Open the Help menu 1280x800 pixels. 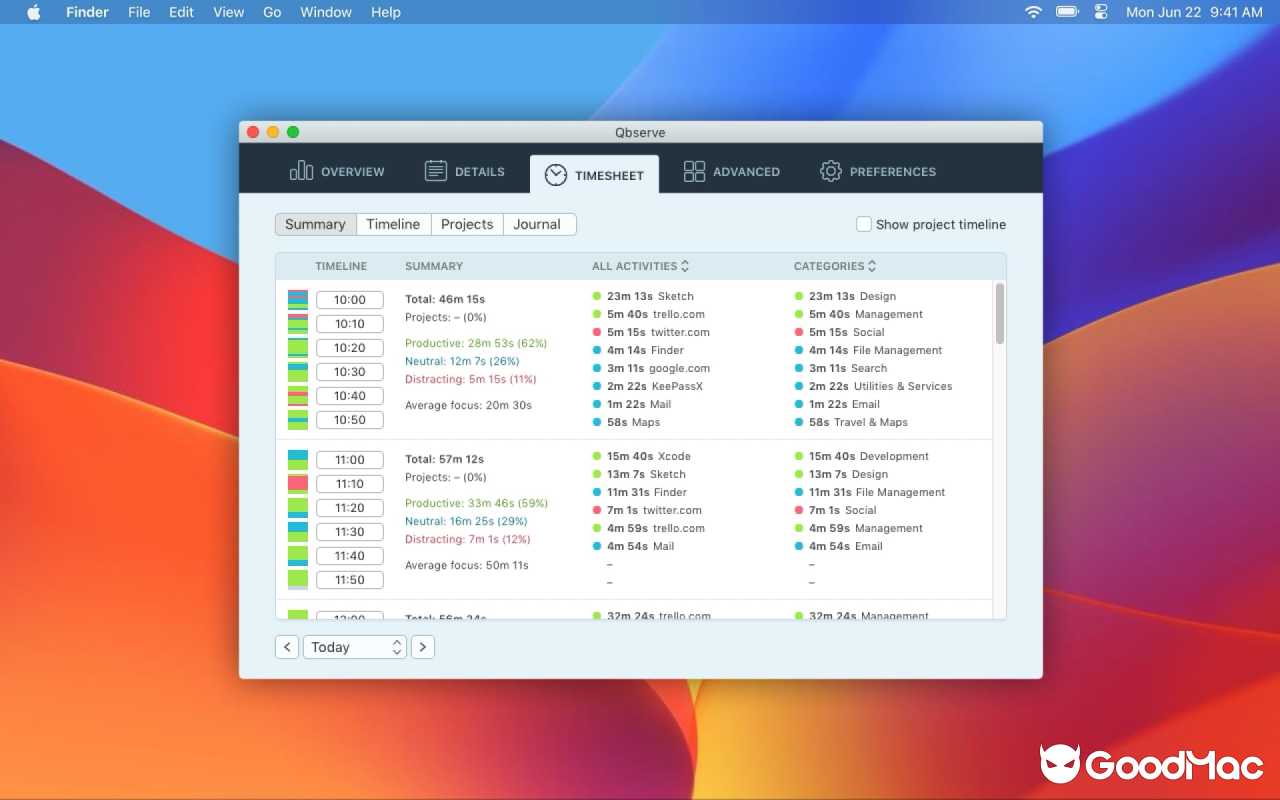click(x=386, y=12)
